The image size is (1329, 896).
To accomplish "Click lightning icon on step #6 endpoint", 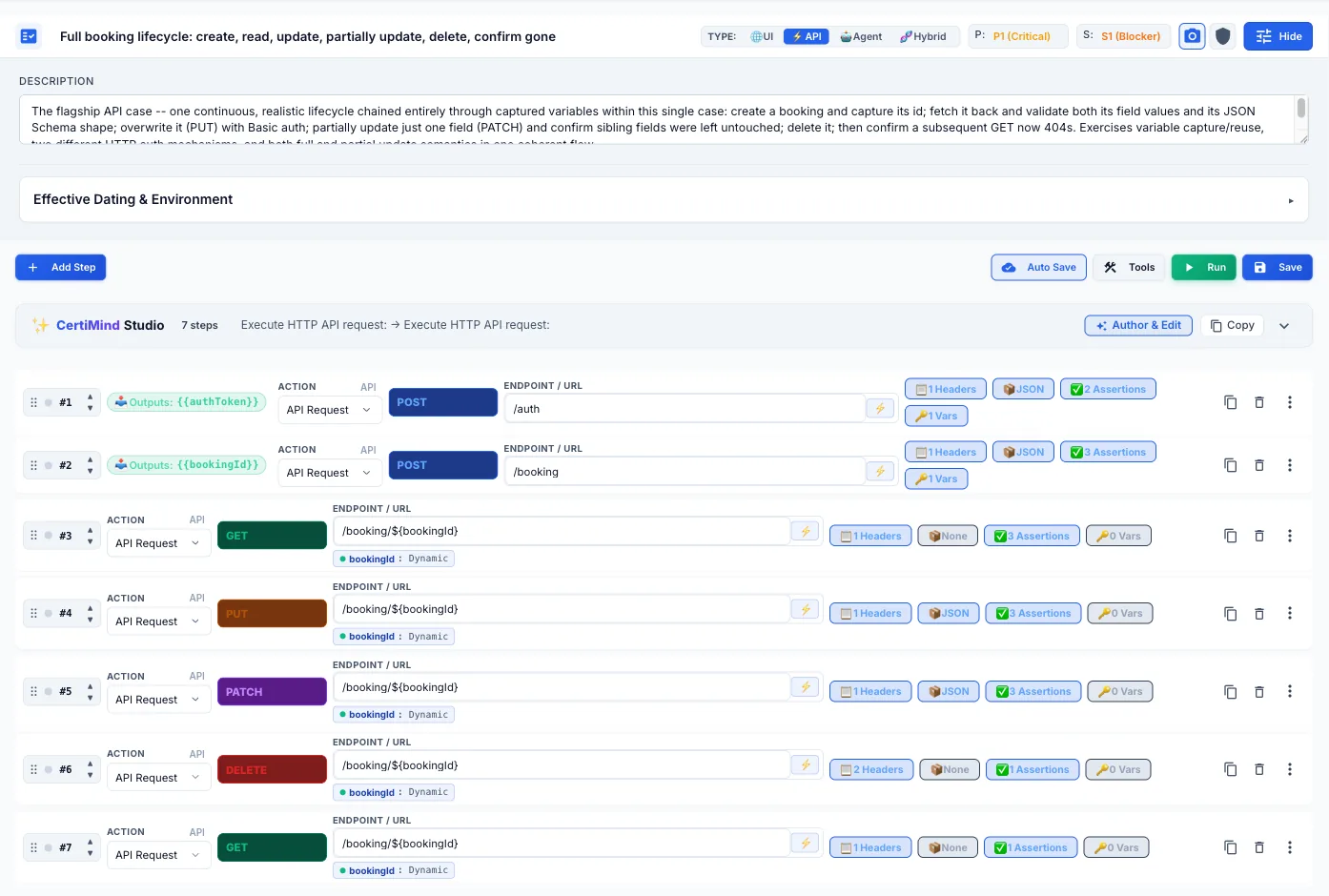I will click(x=806, y=765).
